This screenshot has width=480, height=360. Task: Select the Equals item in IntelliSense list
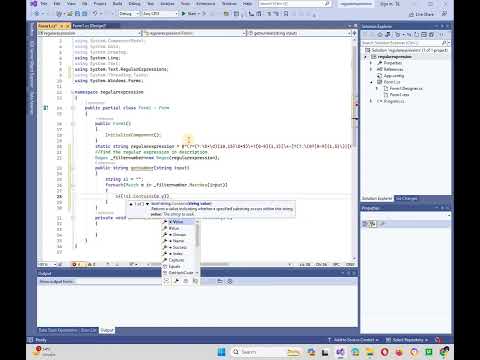[180, 266]
